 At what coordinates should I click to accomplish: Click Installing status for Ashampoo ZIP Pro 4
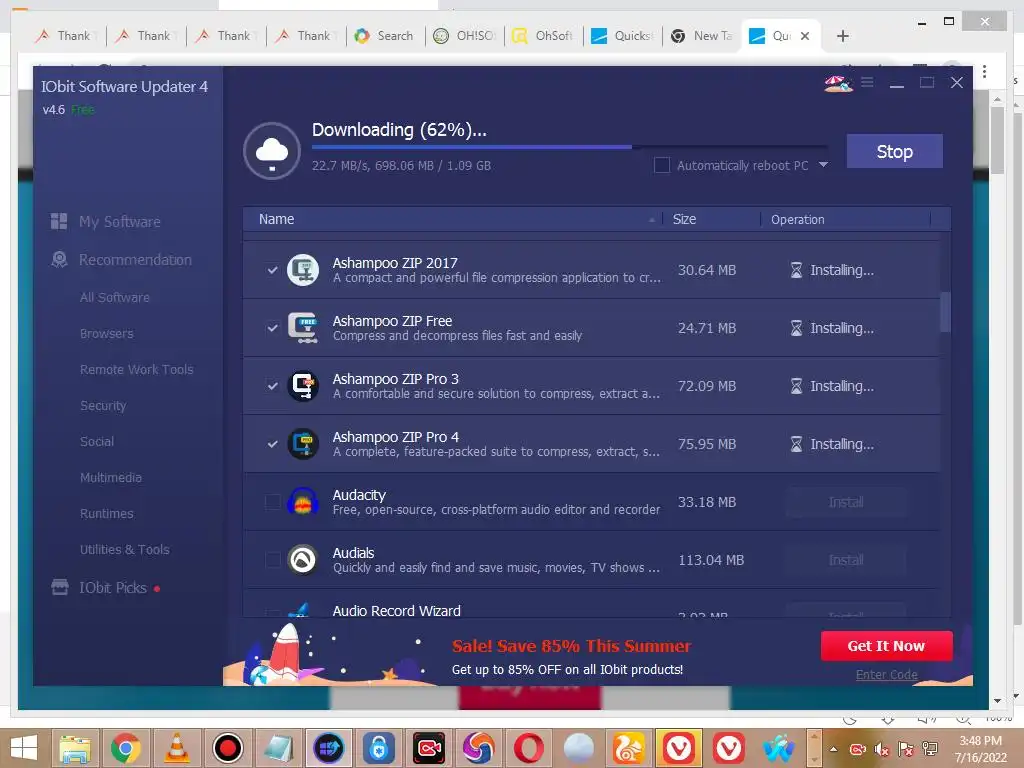click(832, 444)
